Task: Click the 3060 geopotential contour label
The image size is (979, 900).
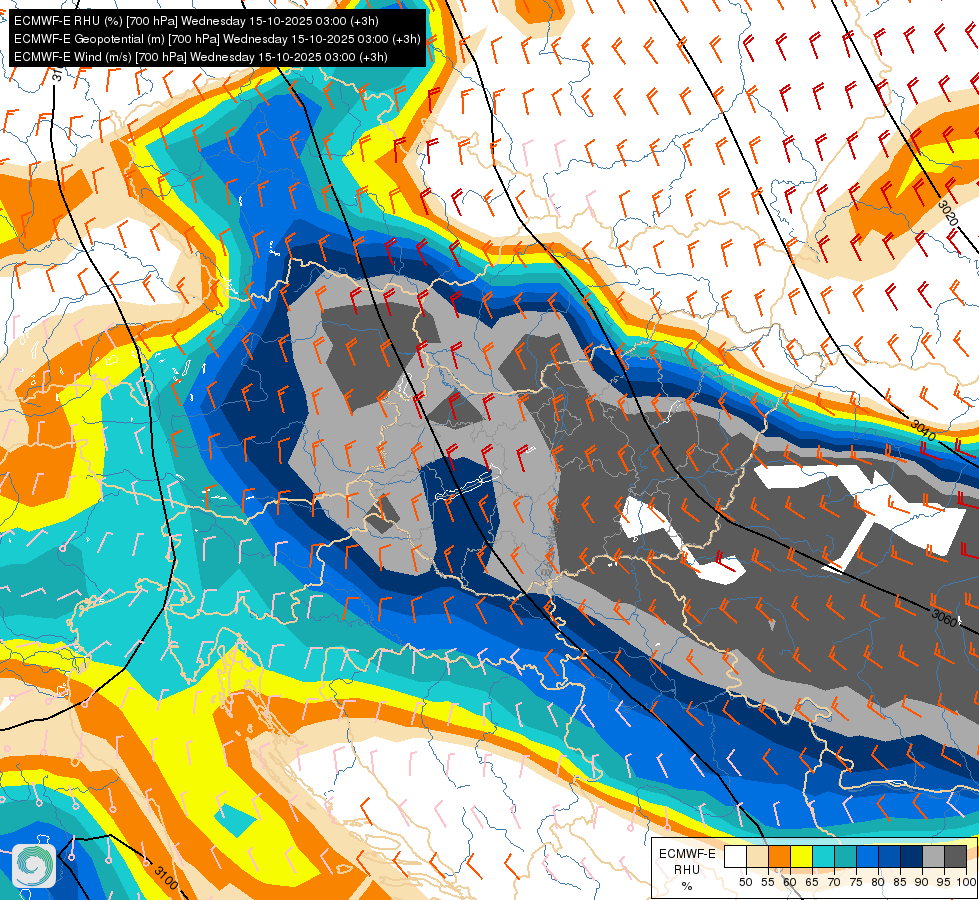Action: point(944,617)
